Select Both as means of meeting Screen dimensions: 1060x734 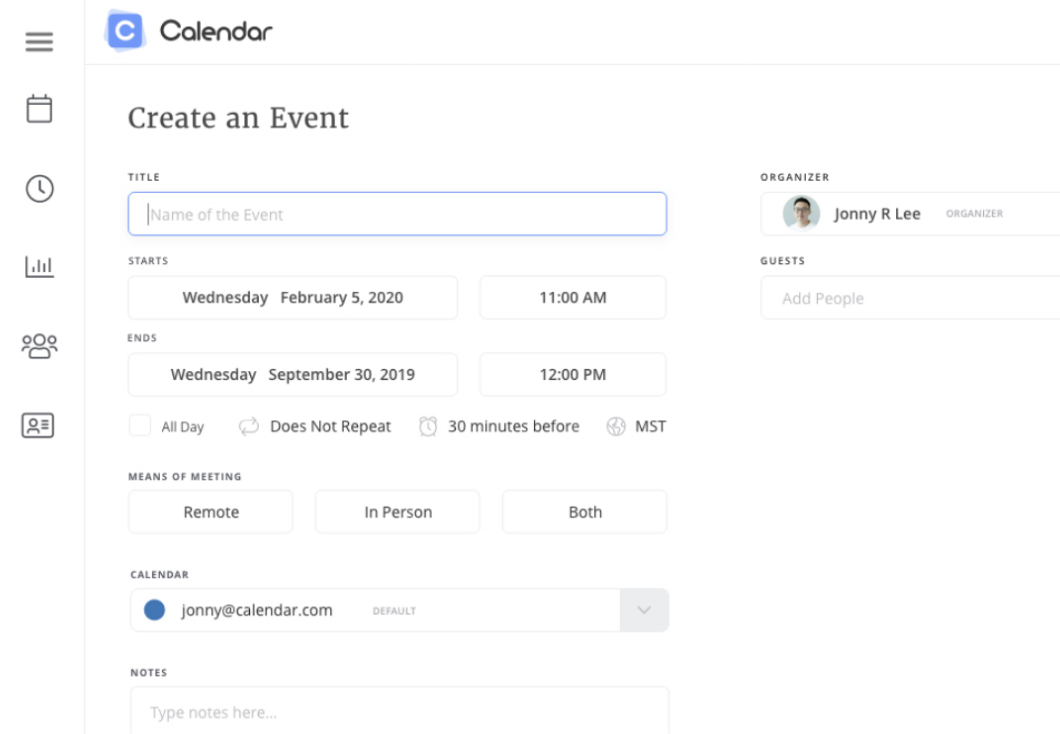[x=585, y=512]
